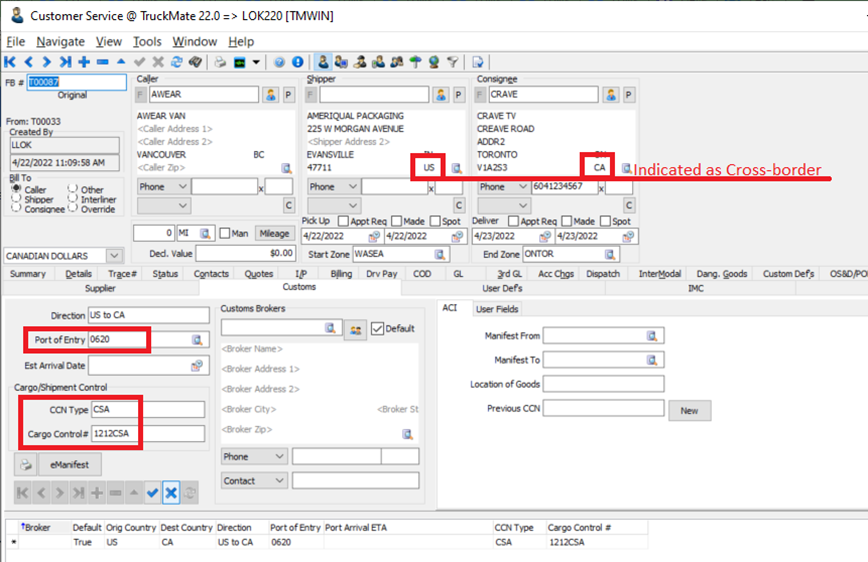Select the Shipper Bill To radio button
Viewport: 868px width, 562px height.
pos(14,199)
